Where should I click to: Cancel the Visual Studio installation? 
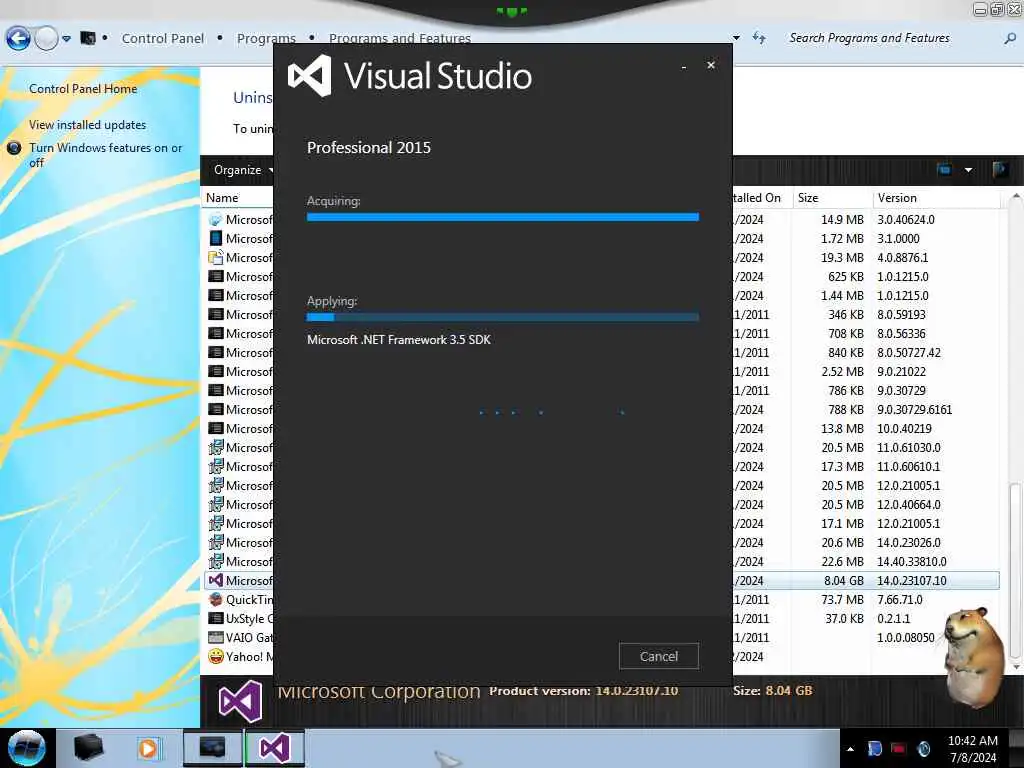[658, 656]
